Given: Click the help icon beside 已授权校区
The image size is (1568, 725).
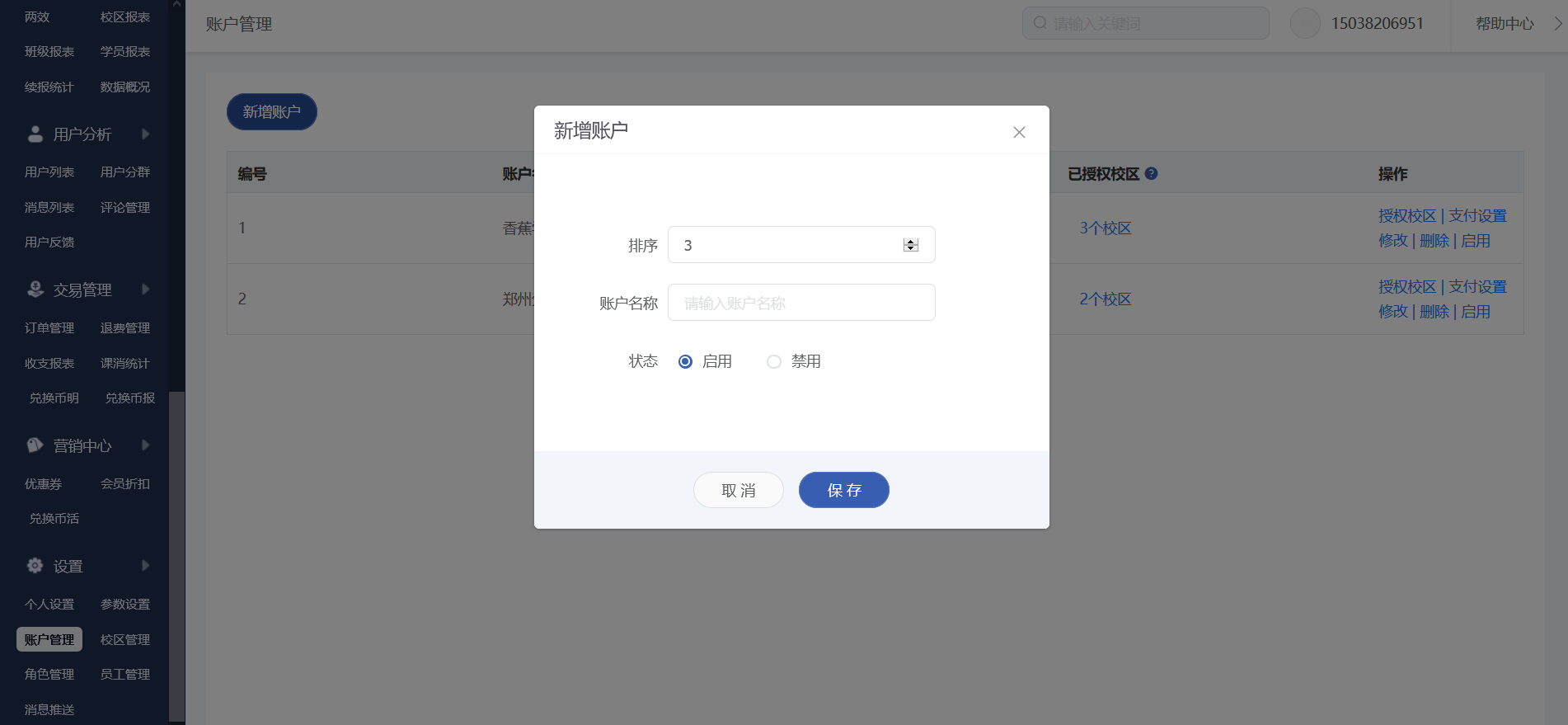Looking at the screenshot, I should 1152,173.
